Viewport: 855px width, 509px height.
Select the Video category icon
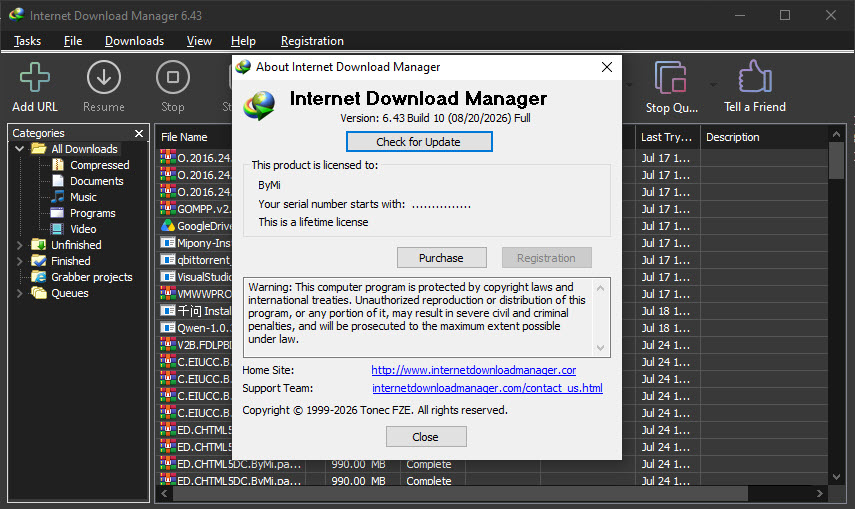pyautogui.click(x=57, y=229)
